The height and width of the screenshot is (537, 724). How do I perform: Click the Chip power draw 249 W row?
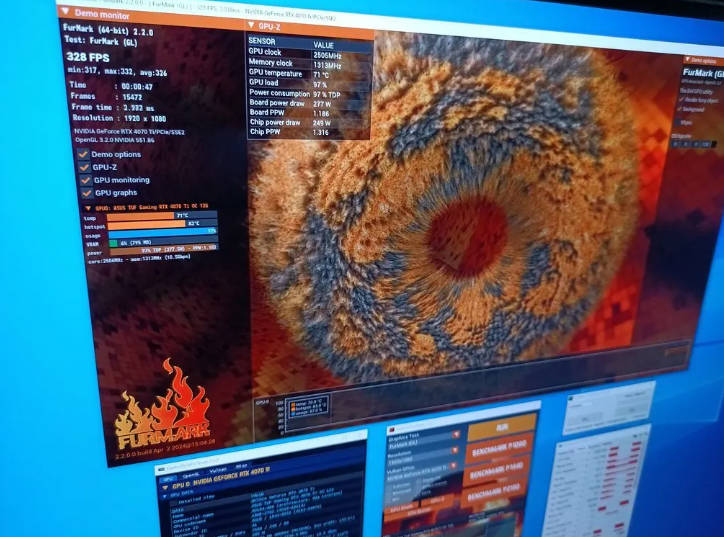tap(309, 123)
